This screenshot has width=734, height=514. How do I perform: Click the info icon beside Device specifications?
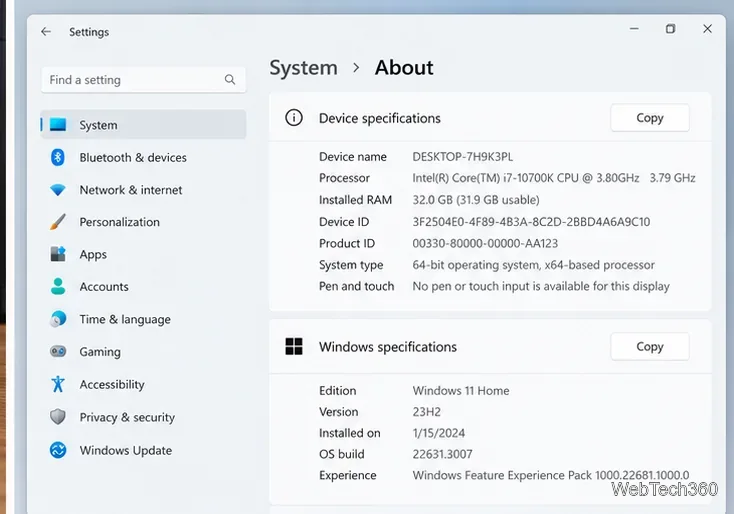click(294, 117)
